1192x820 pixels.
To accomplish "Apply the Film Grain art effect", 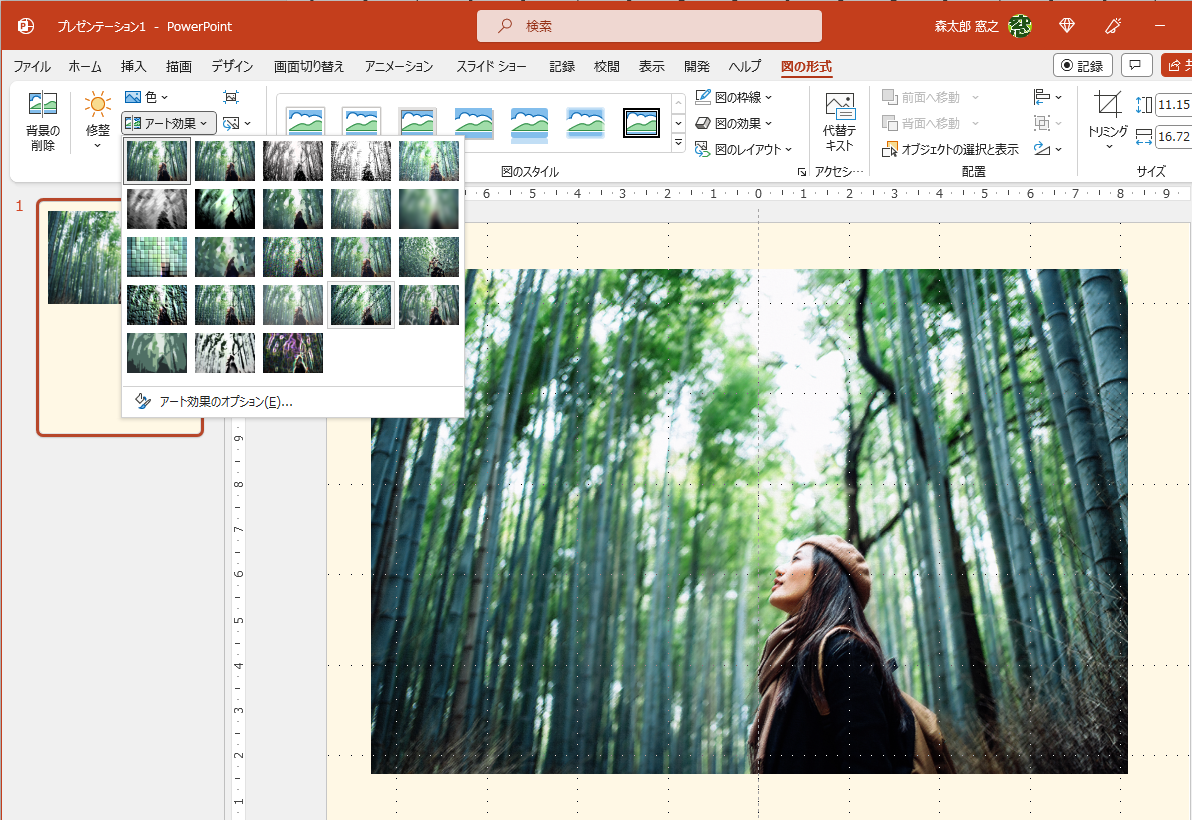I will pyautogui.click(x=293, y=257).
